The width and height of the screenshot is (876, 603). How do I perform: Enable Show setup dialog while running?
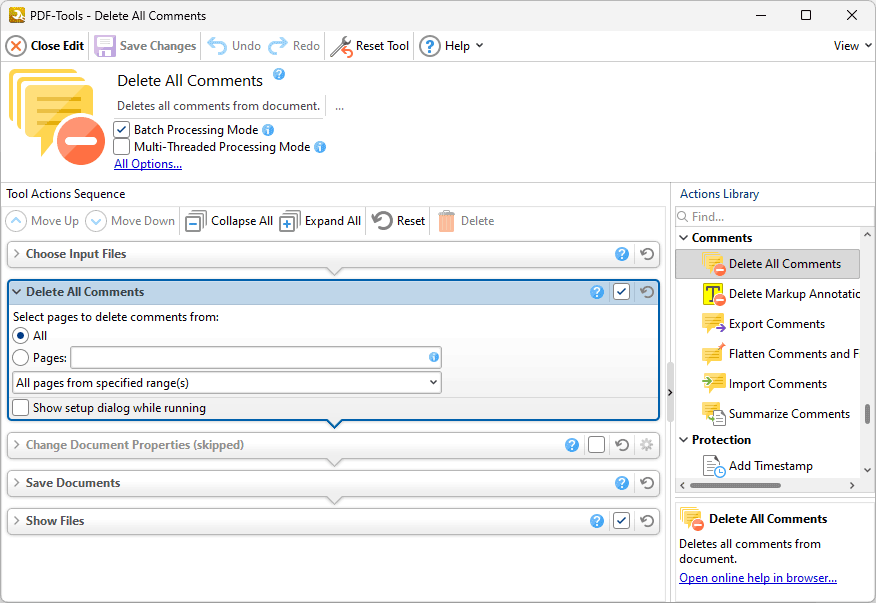(21, 408)
